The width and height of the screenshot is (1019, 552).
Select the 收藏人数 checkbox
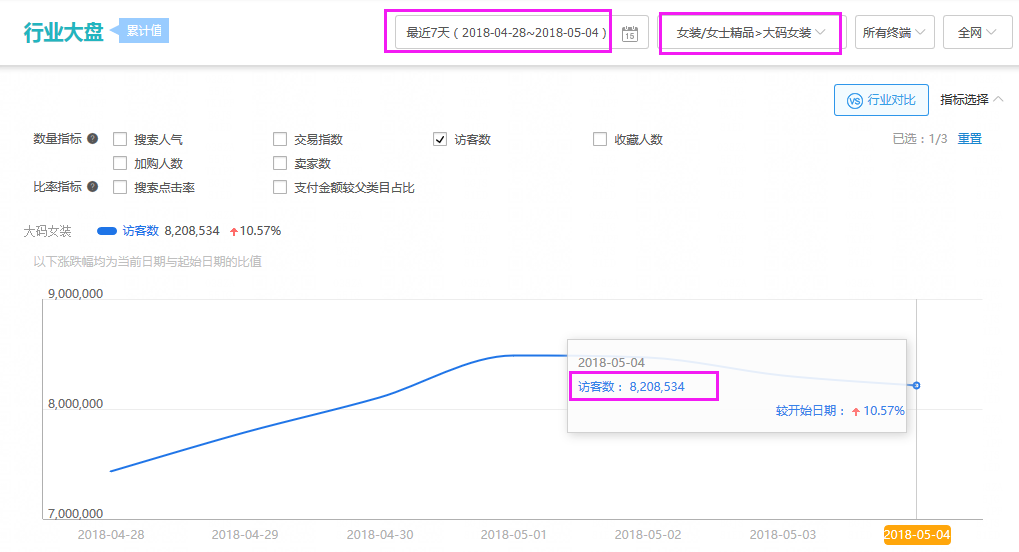point(600,140)
